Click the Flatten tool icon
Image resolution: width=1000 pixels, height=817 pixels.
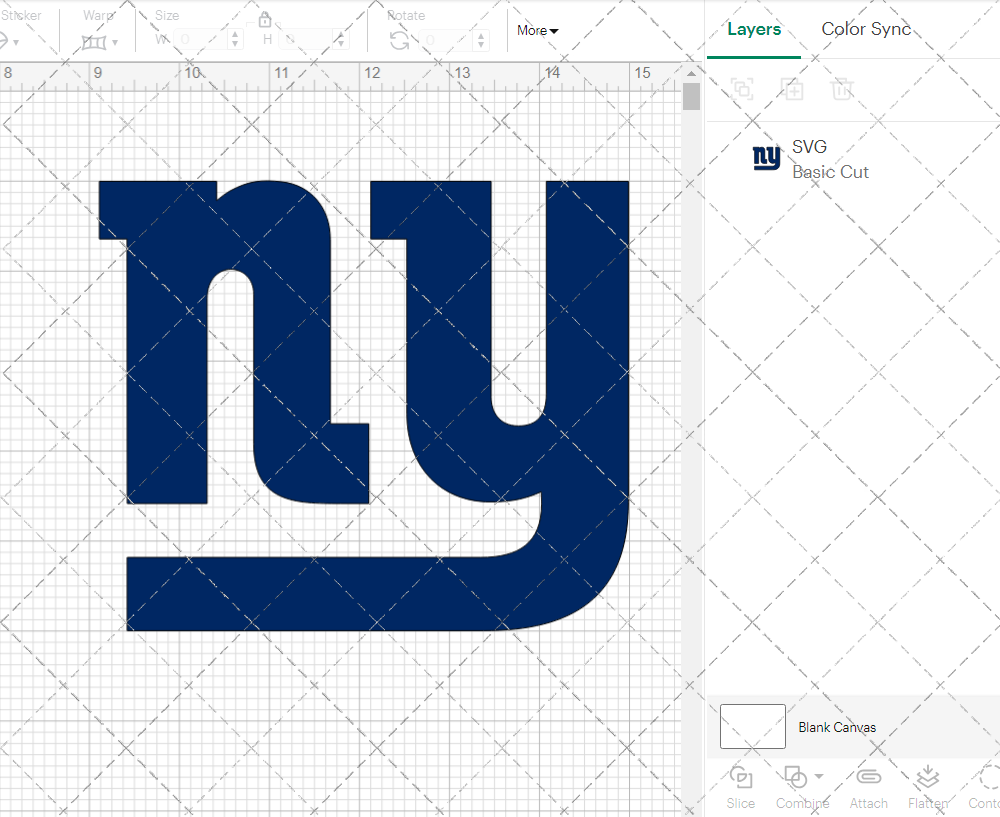(928, 777)
